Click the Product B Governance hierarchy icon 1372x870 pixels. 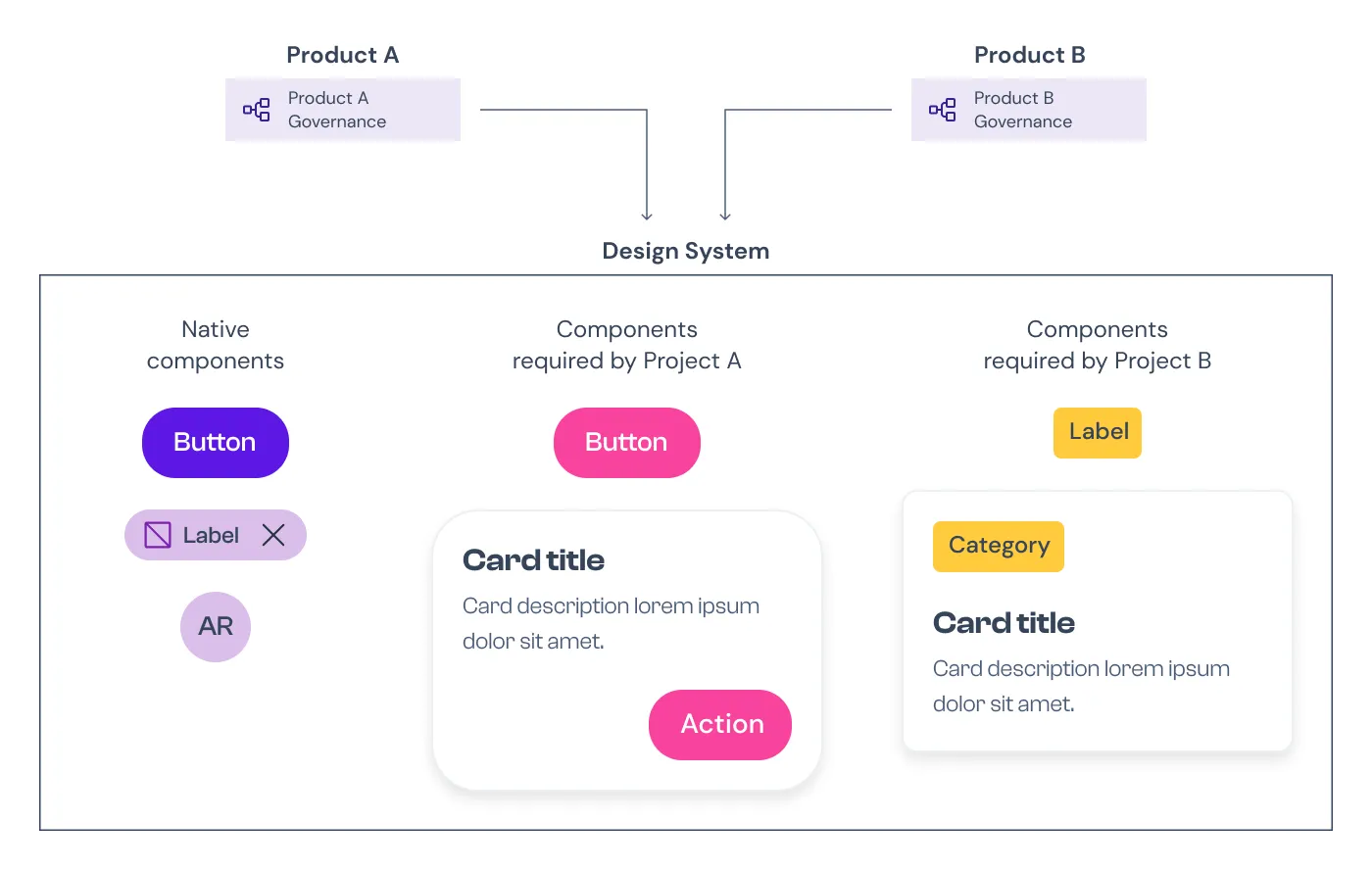[943, 110]
